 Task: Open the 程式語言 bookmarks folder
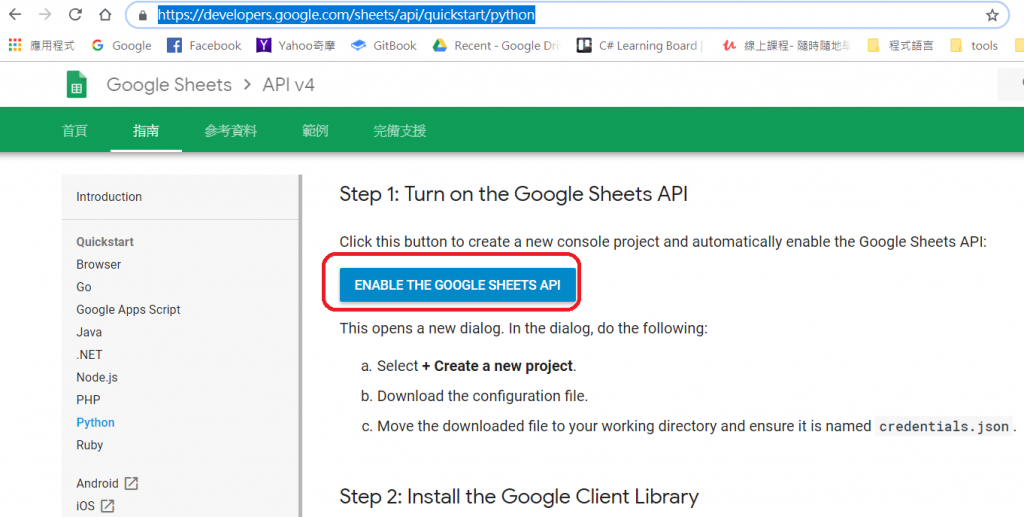(x=900, y=46)
